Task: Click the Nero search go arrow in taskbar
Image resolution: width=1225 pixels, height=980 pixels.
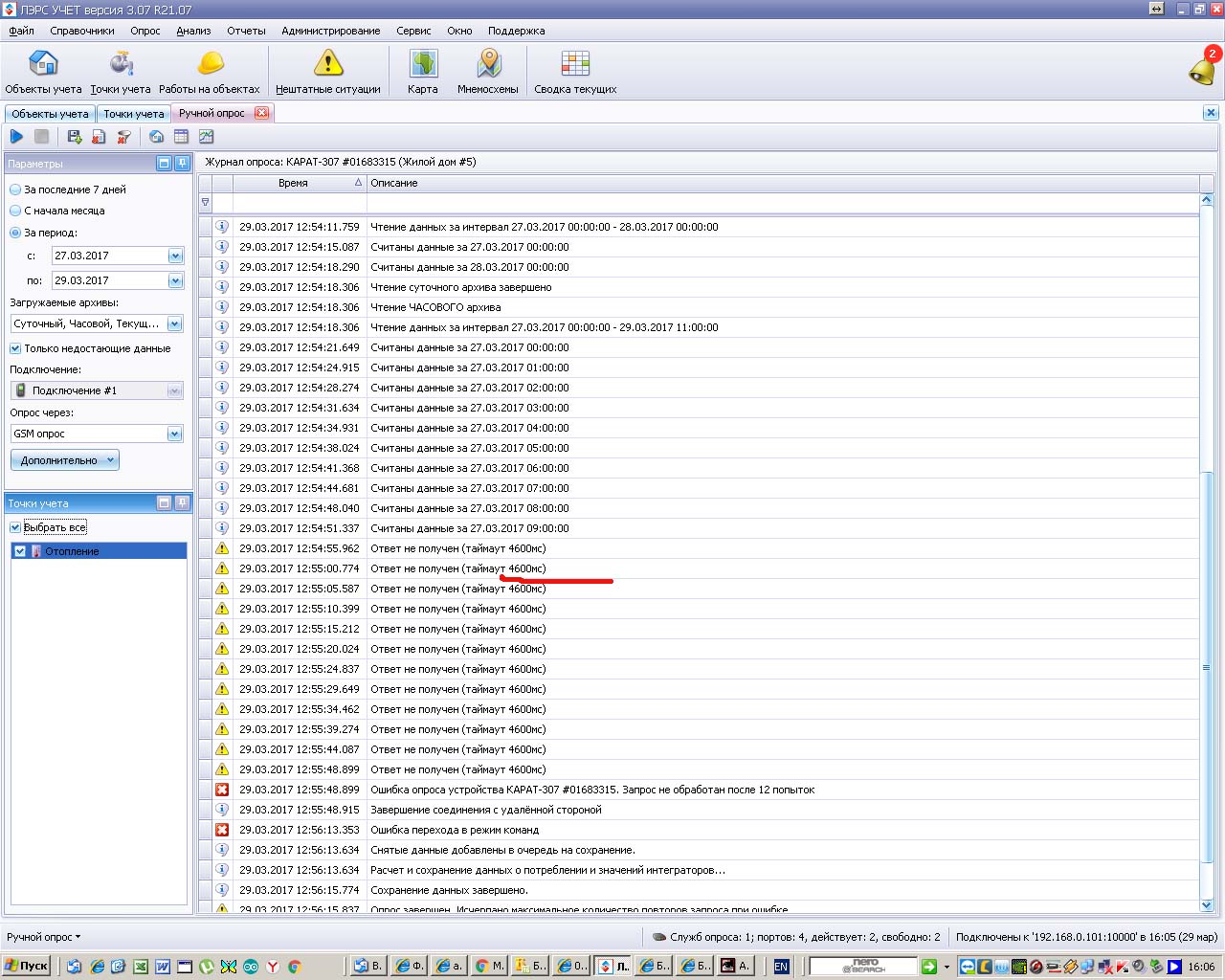Action: [928, 967]
